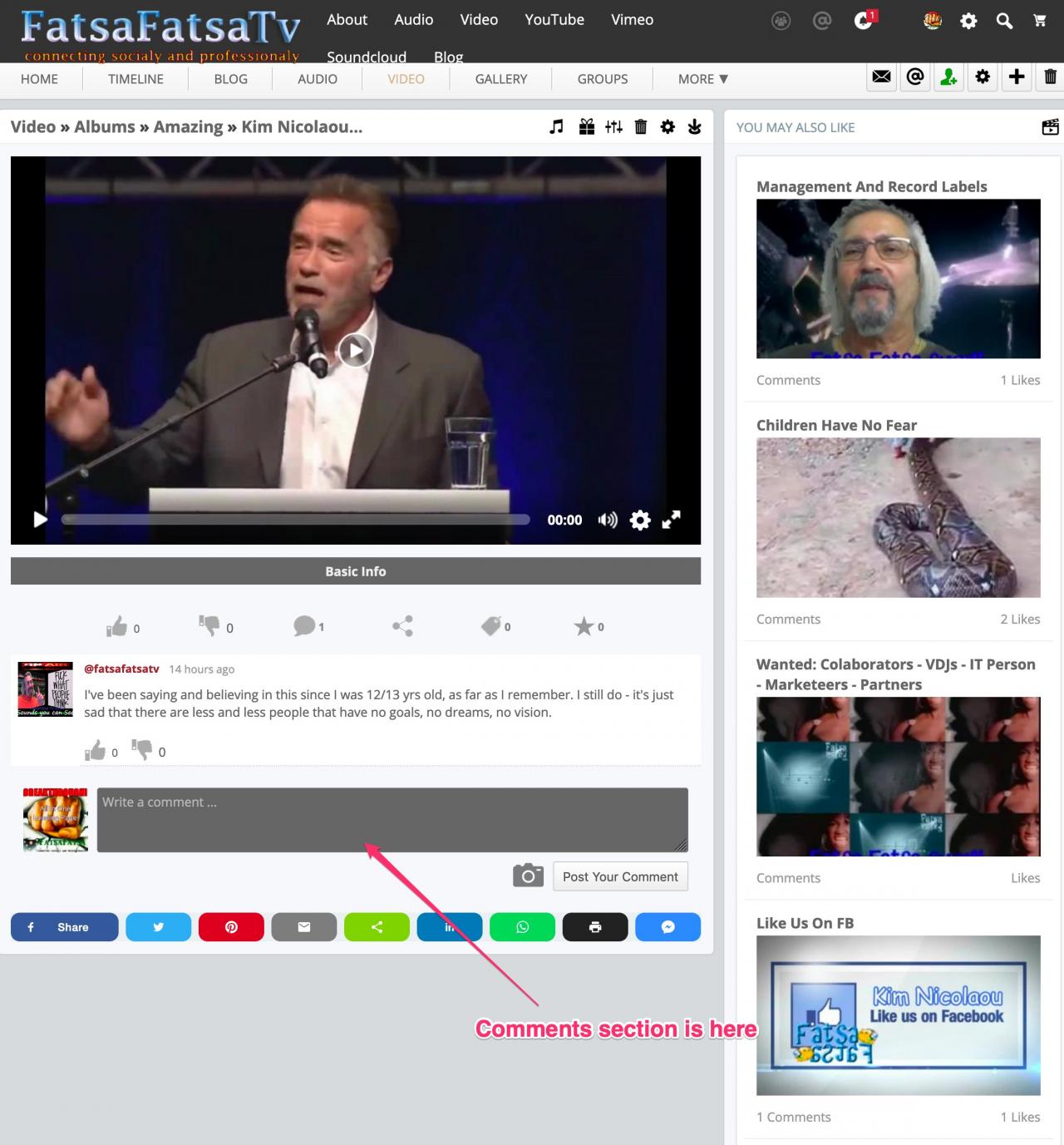Click the green ShareThis button

(377, 927)
